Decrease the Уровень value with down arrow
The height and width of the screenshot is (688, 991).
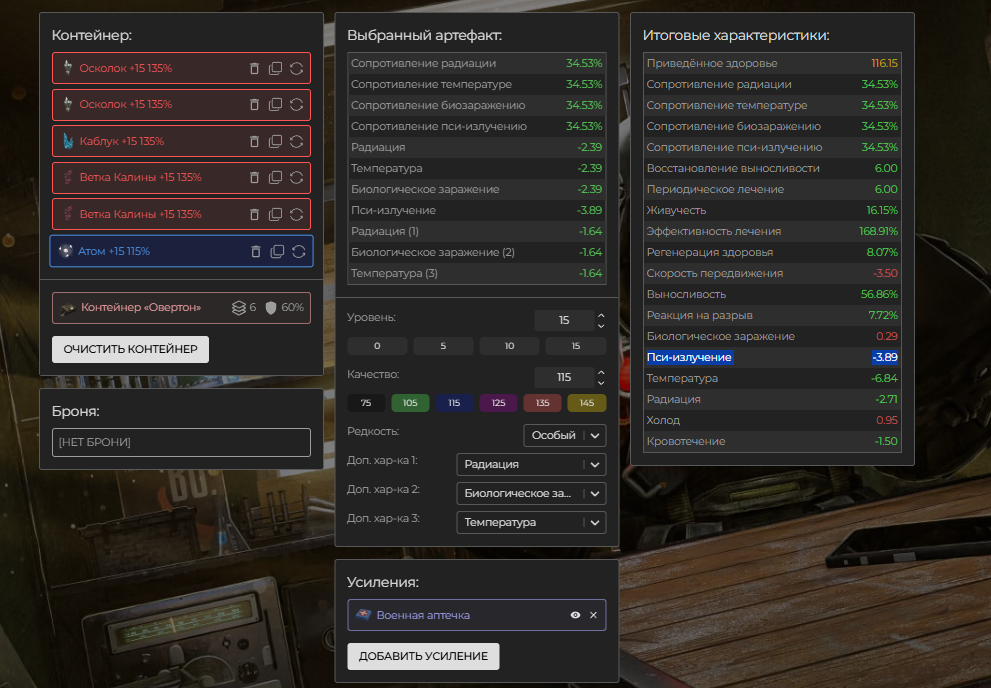coord(601,325)
